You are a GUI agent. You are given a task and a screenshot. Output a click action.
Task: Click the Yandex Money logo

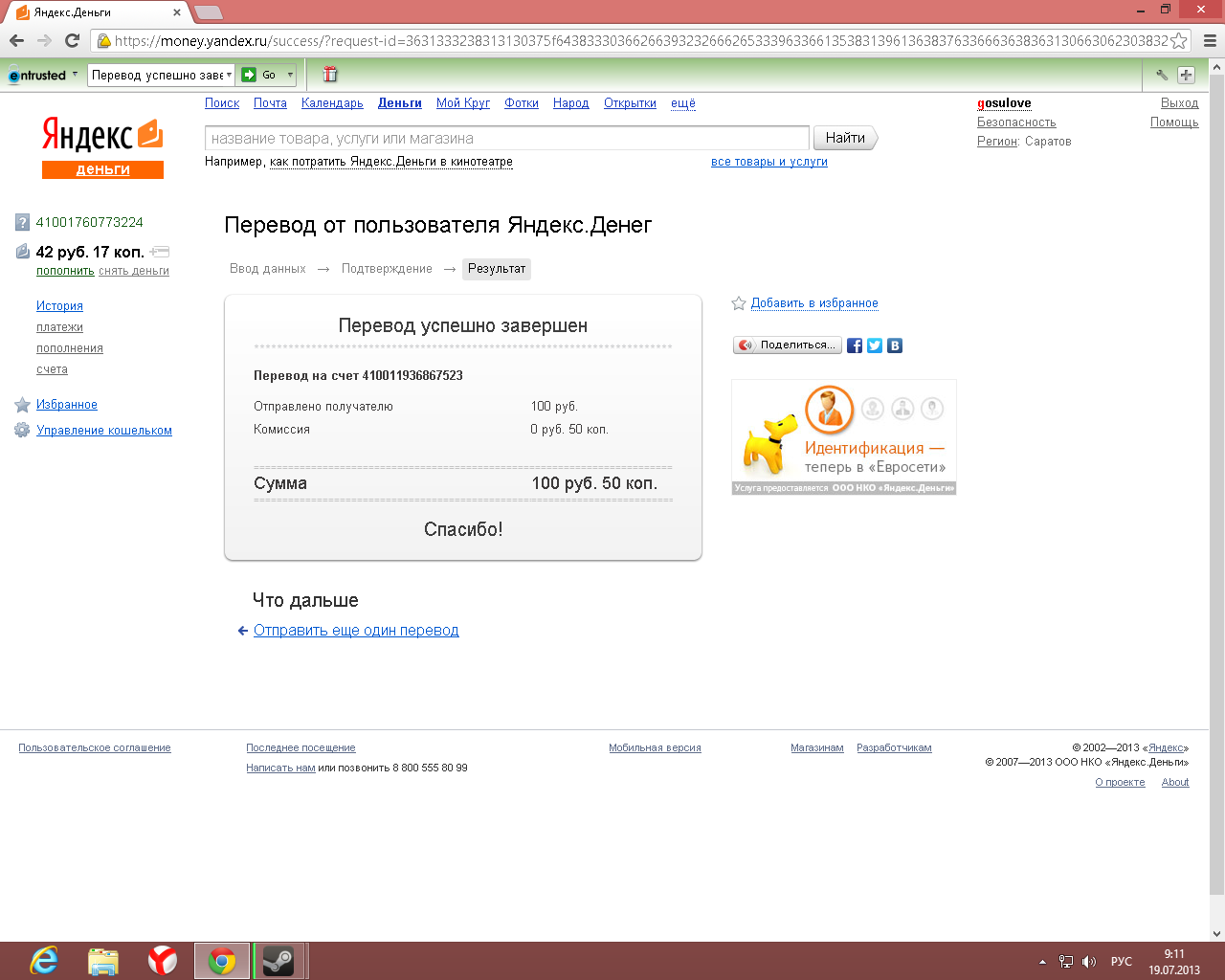[x=102, y=146]
